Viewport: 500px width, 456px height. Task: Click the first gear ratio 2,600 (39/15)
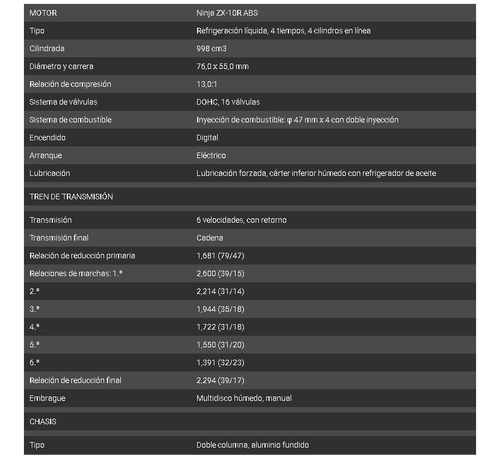220,274
